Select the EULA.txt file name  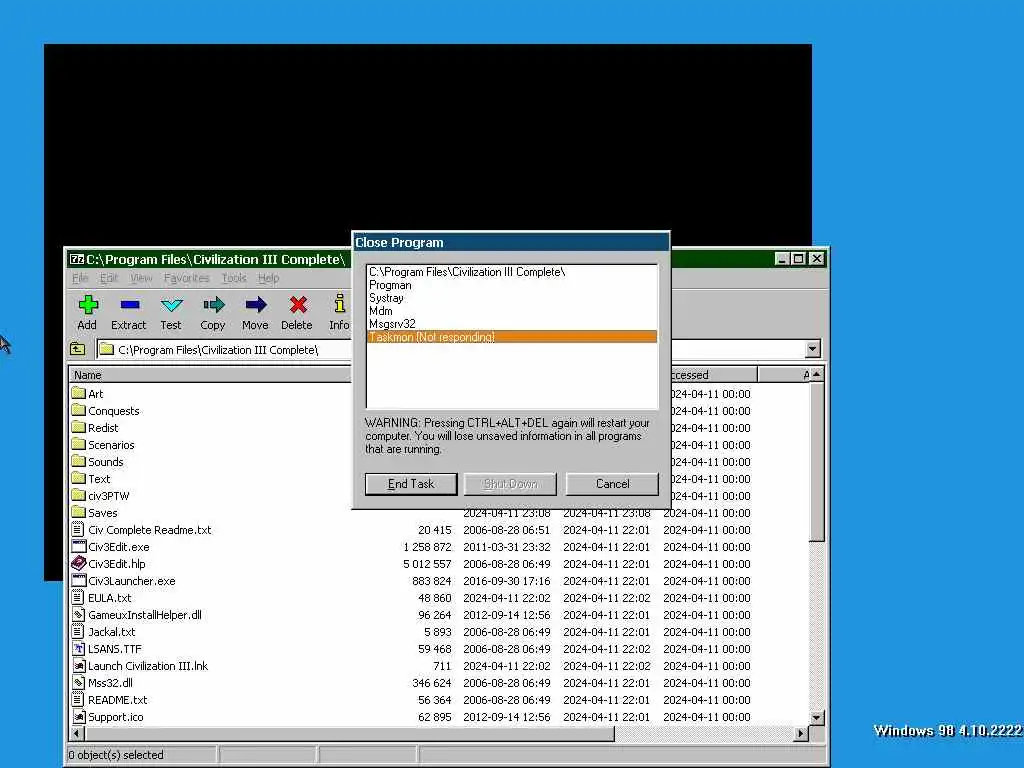[x=110, y=598]
